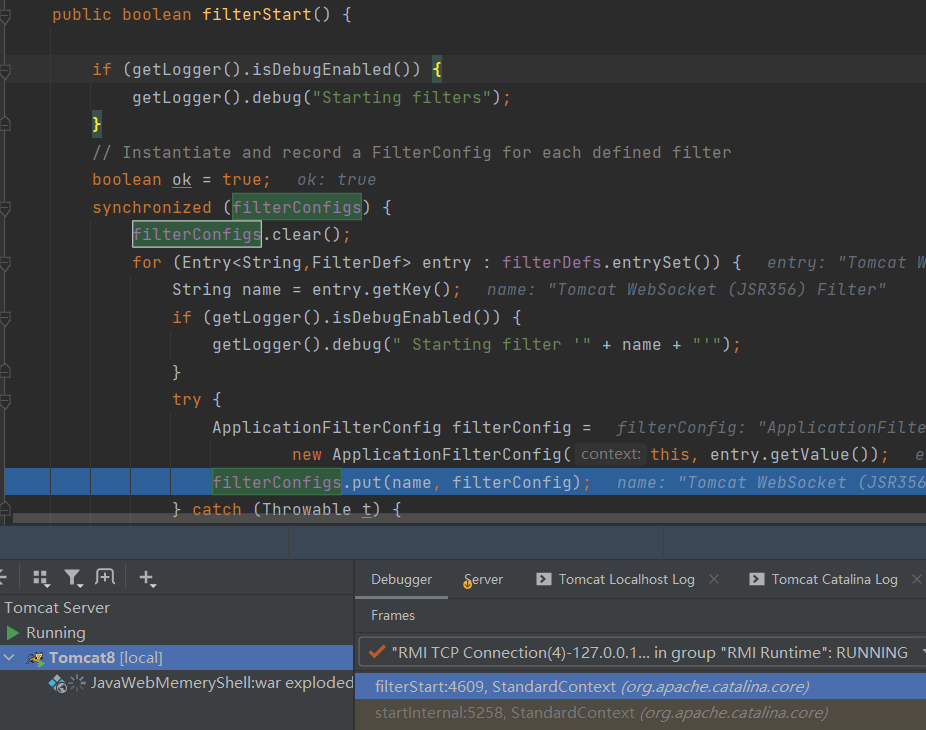Close the Tomcat Localhost Log tab
The image size is (926, 730).
[x=714, y=580]
